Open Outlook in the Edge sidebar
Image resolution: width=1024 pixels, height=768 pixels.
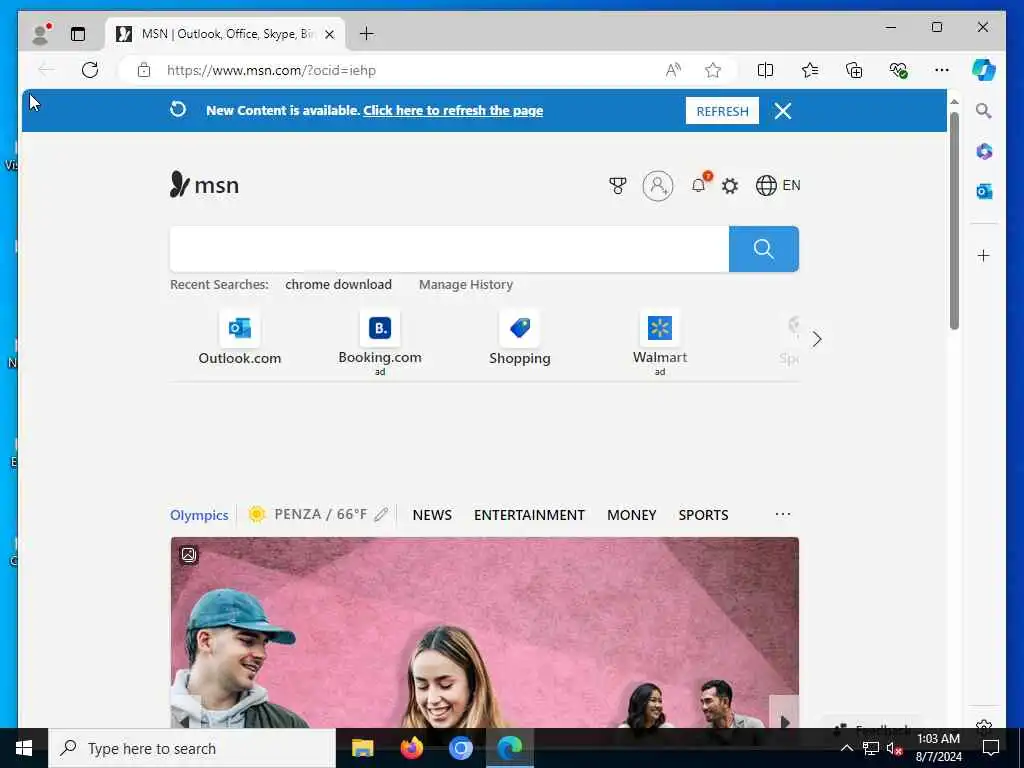984,191
